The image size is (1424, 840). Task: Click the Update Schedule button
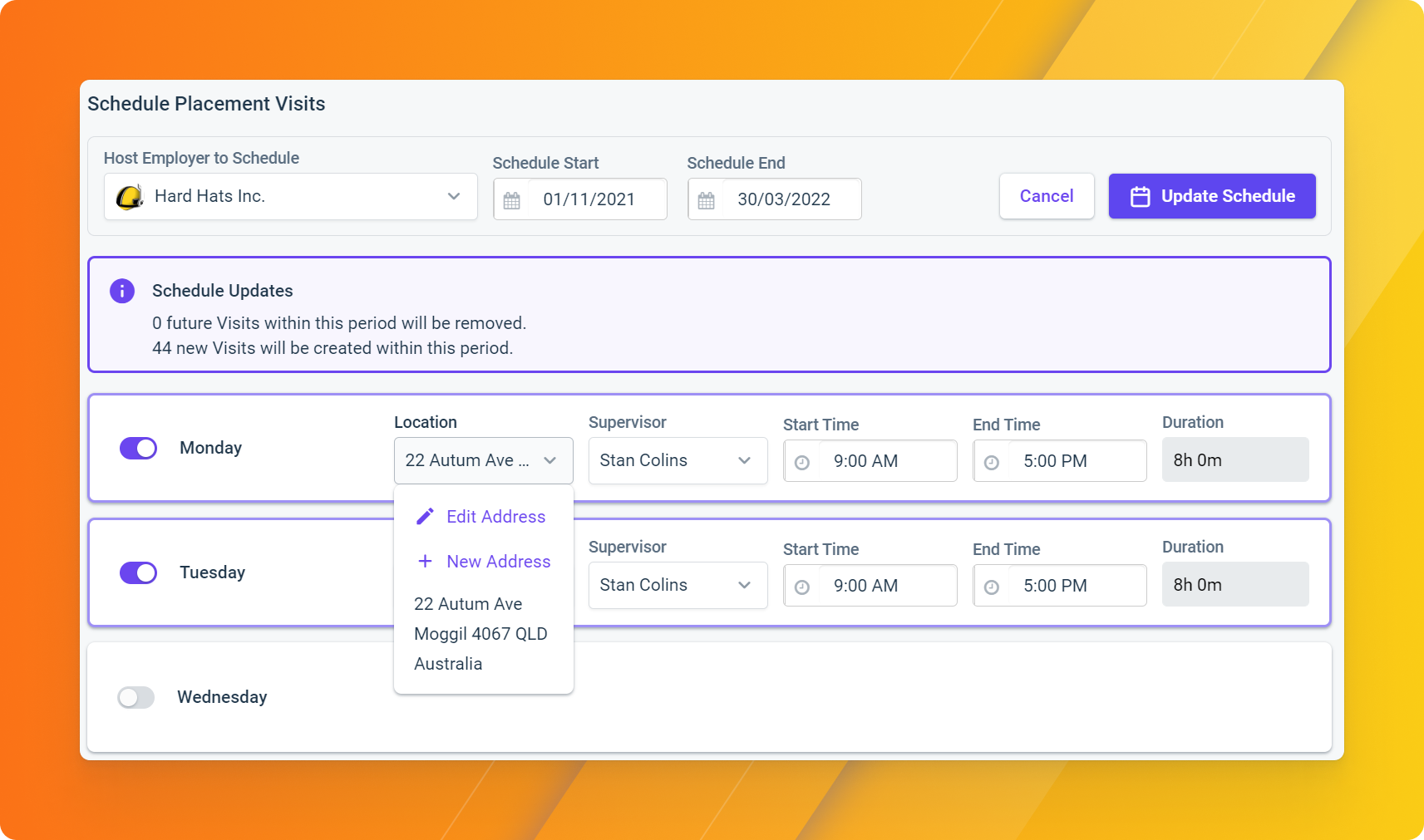pos(1212,196)
